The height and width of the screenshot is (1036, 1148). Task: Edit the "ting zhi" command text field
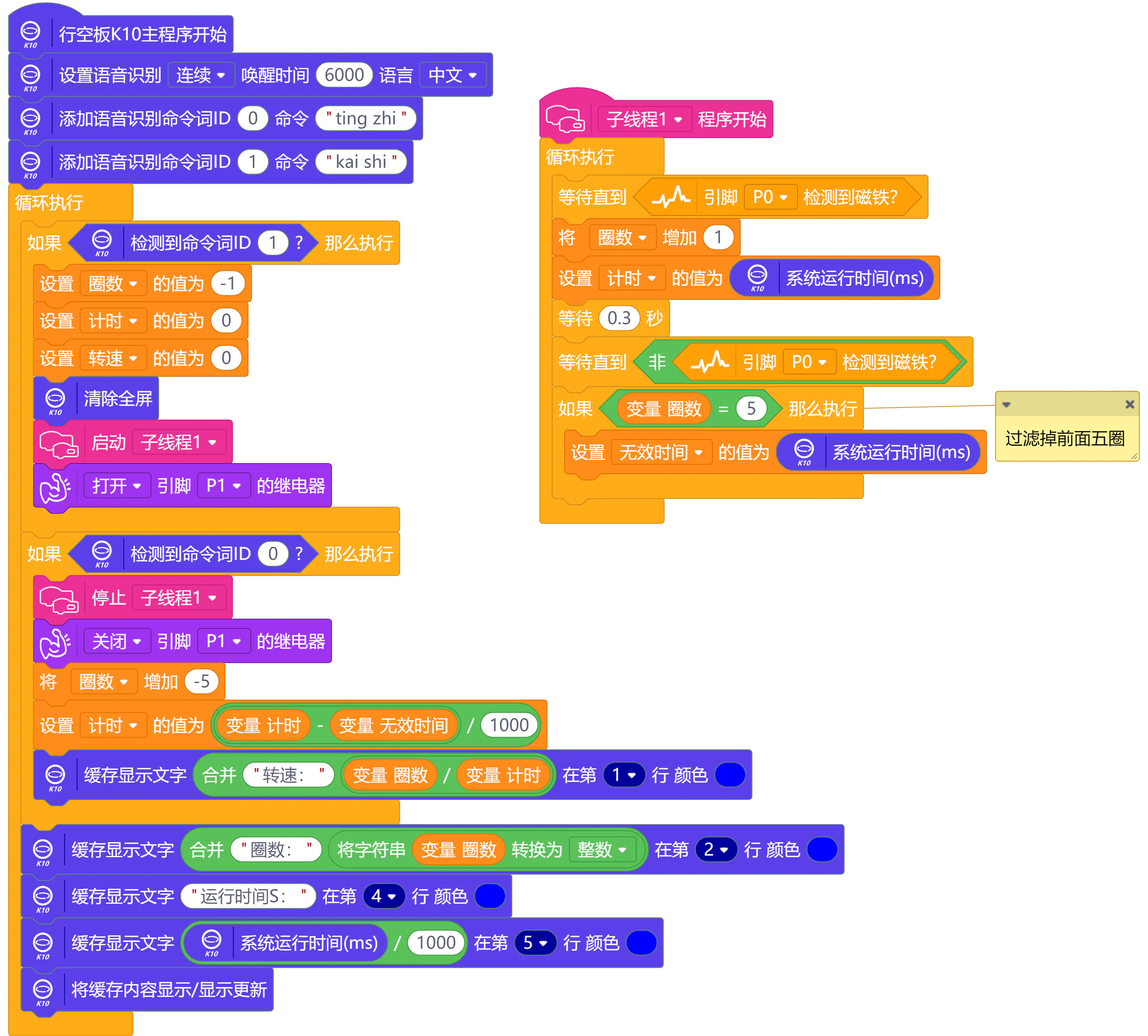click(x=366, y=118)
